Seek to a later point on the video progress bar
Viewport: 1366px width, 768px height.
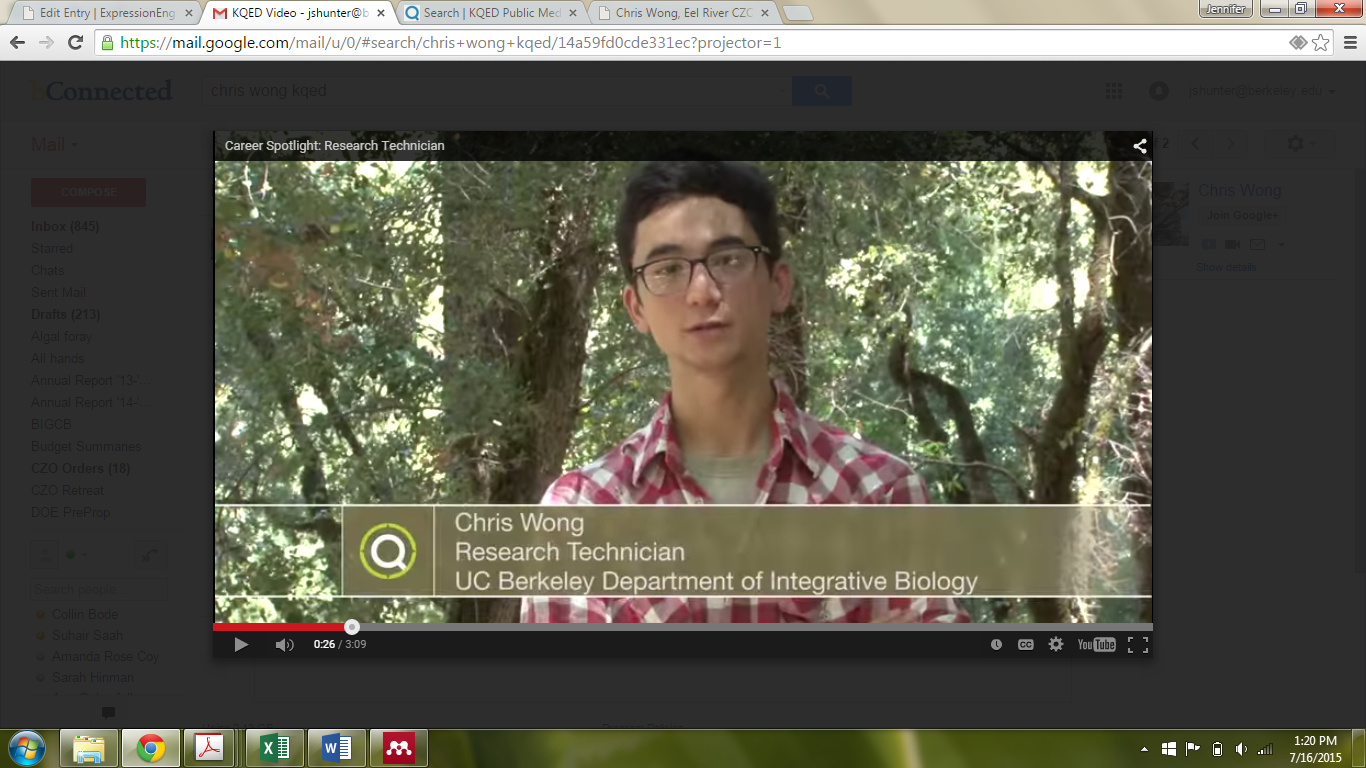click(x=752, y=627)
